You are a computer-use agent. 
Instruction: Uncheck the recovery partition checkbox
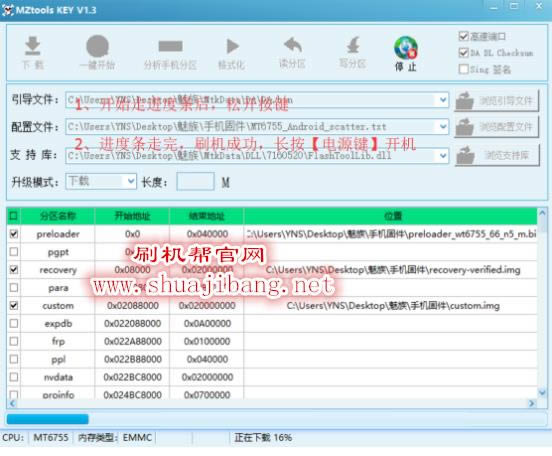(14, 270)
